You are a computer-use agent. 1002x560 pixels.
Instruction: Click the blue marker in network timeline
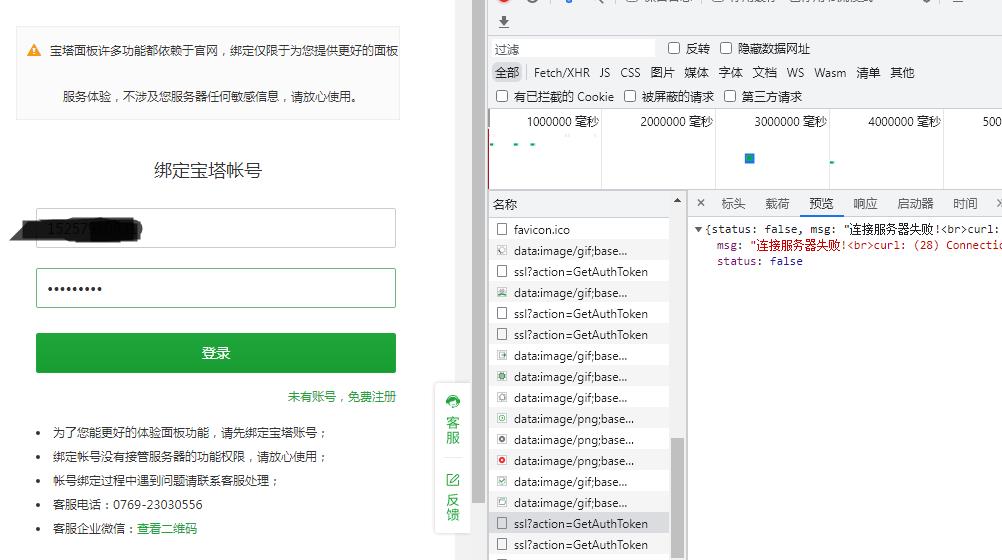click(x=750, y=159)
